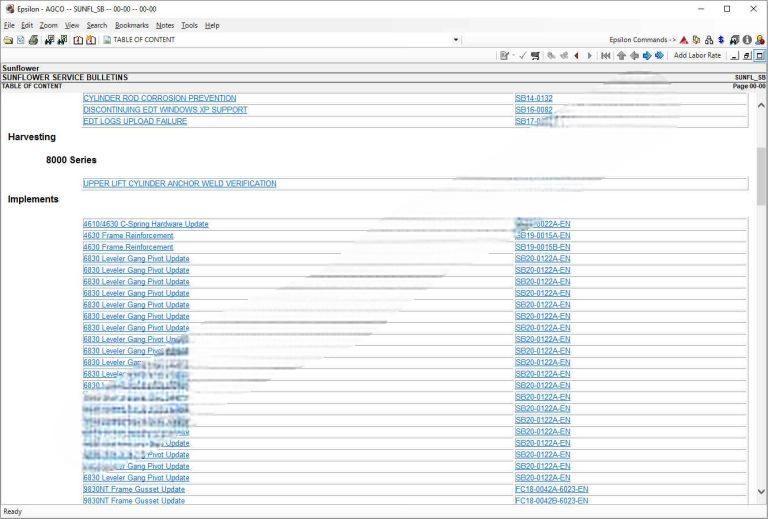Viewport: 768px width, 519px height.
Task: Click the open book bookmark icon
Action: 78,40
